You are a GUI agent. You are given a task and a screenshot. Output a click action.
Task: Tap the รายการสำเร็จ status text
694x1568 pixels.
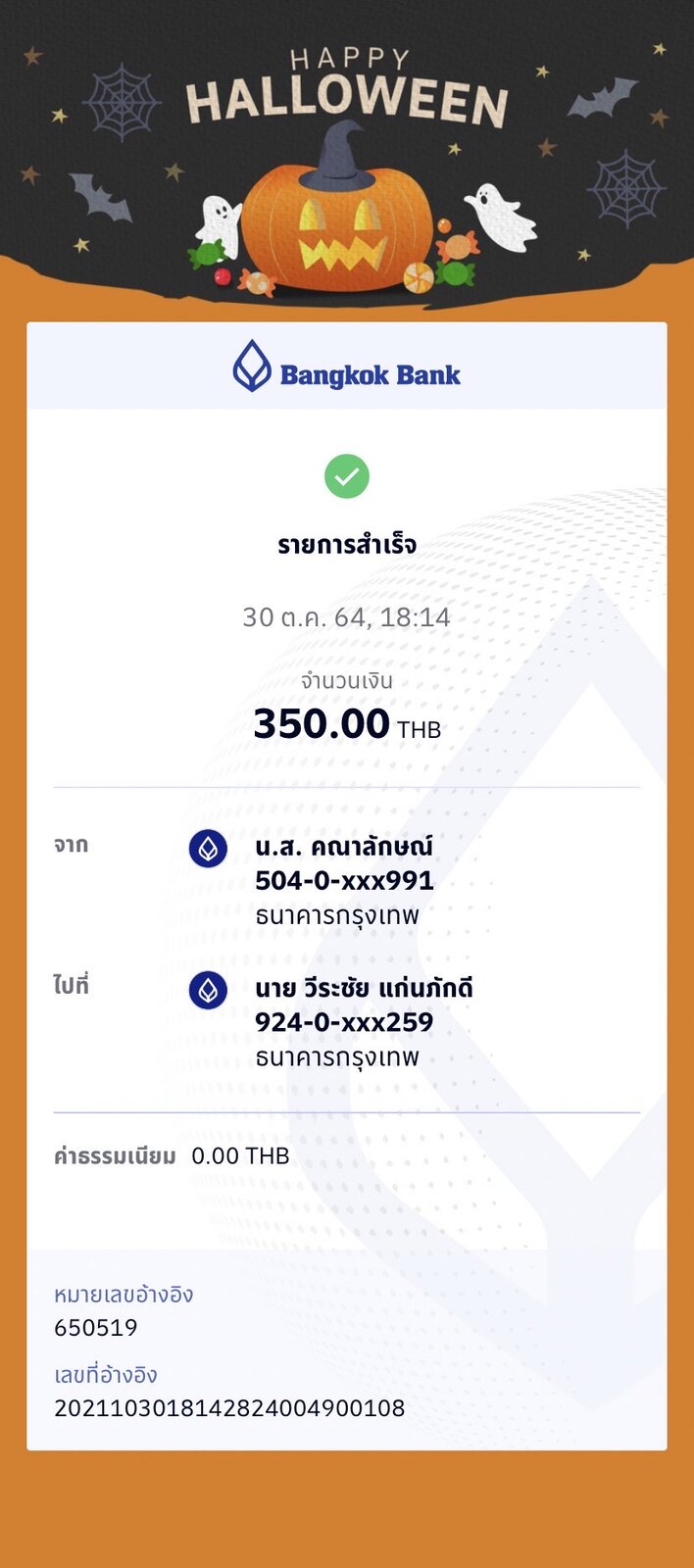coord(346,545)
